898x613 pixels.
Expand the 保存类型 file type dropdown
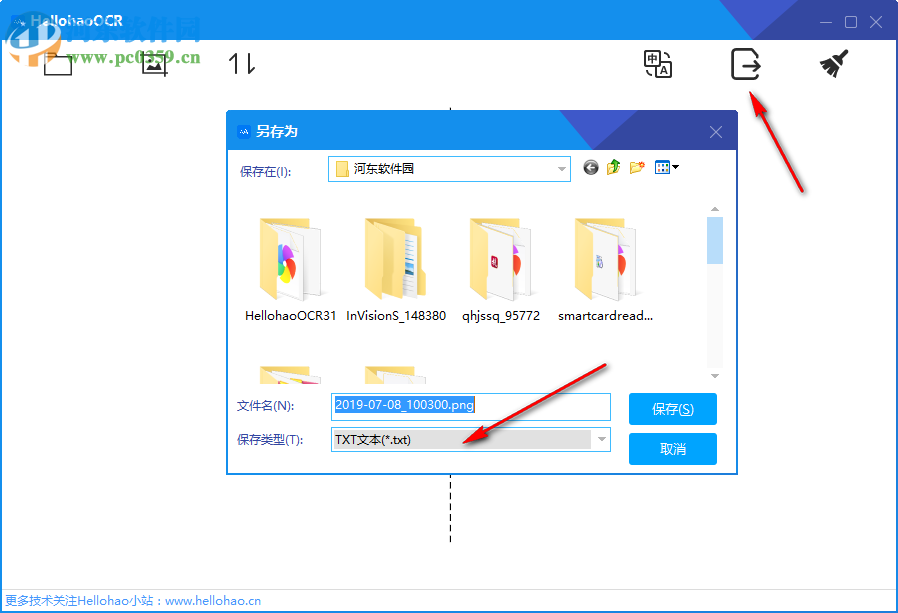tap(601, 439)
